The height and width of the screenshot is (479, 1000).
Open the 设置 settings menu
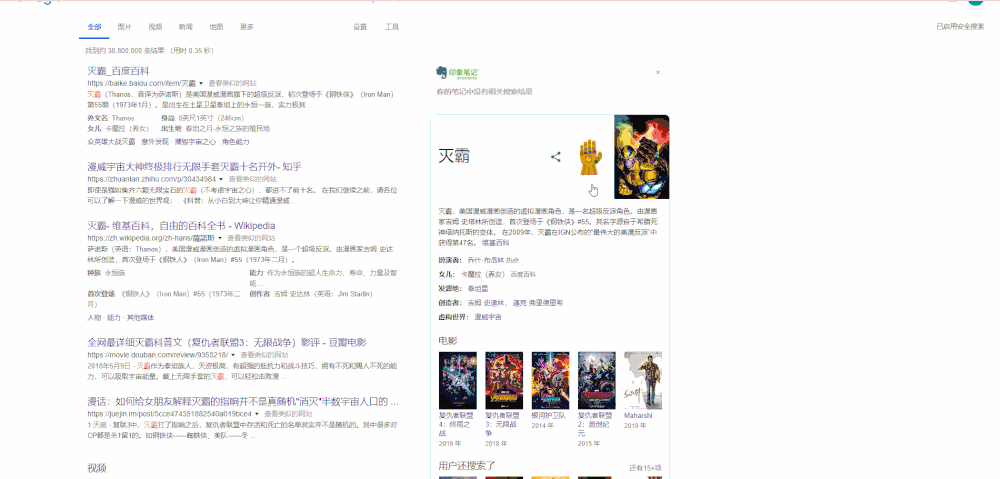pos(360,27)
